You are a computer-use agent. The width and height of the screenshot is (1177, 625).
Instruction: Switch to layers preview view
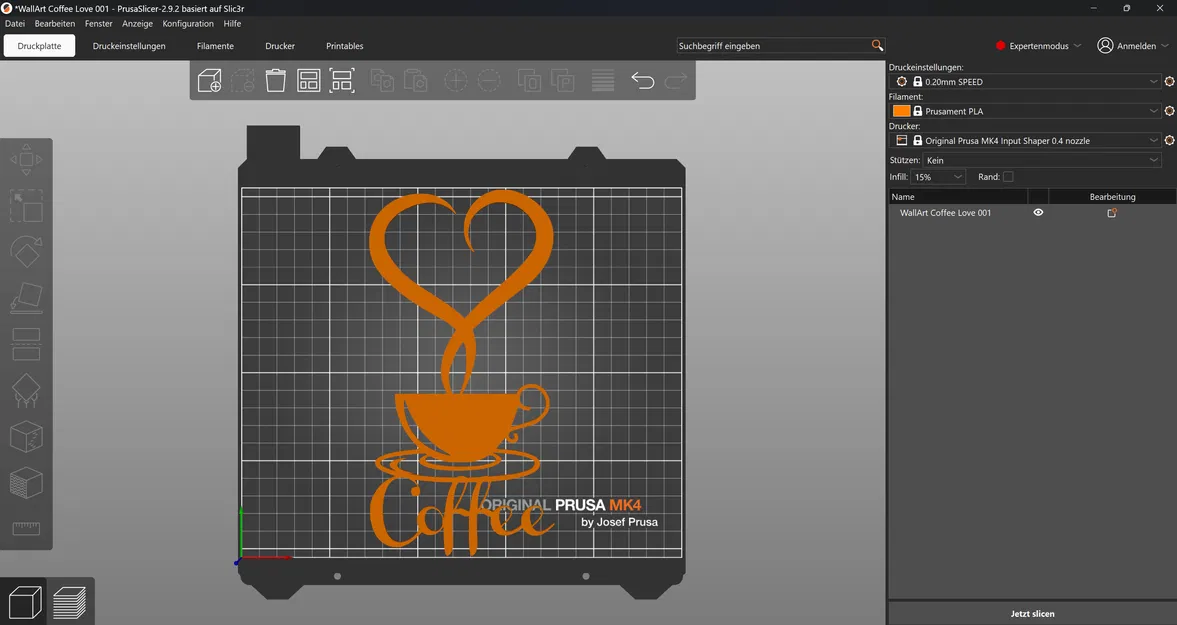pos(72,601)
